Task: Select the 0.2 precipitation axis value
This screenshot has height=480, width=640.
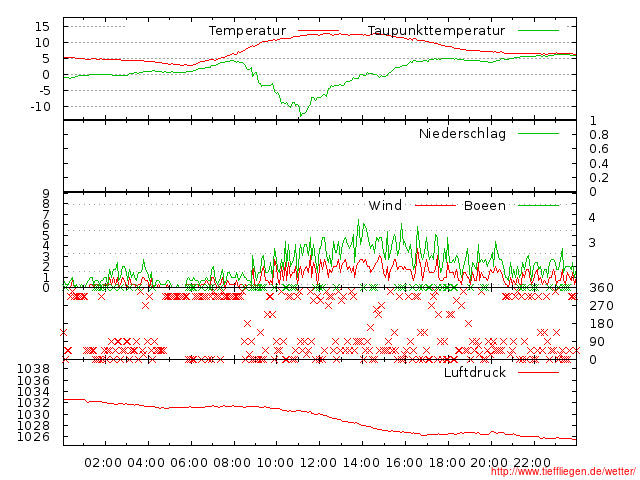Action: [x=599, y=178]
